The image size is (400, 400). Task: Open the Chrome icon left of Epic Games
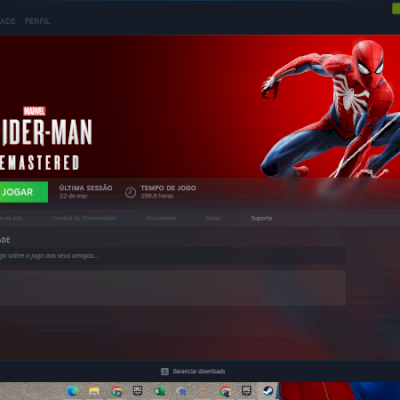click(116, 391)
